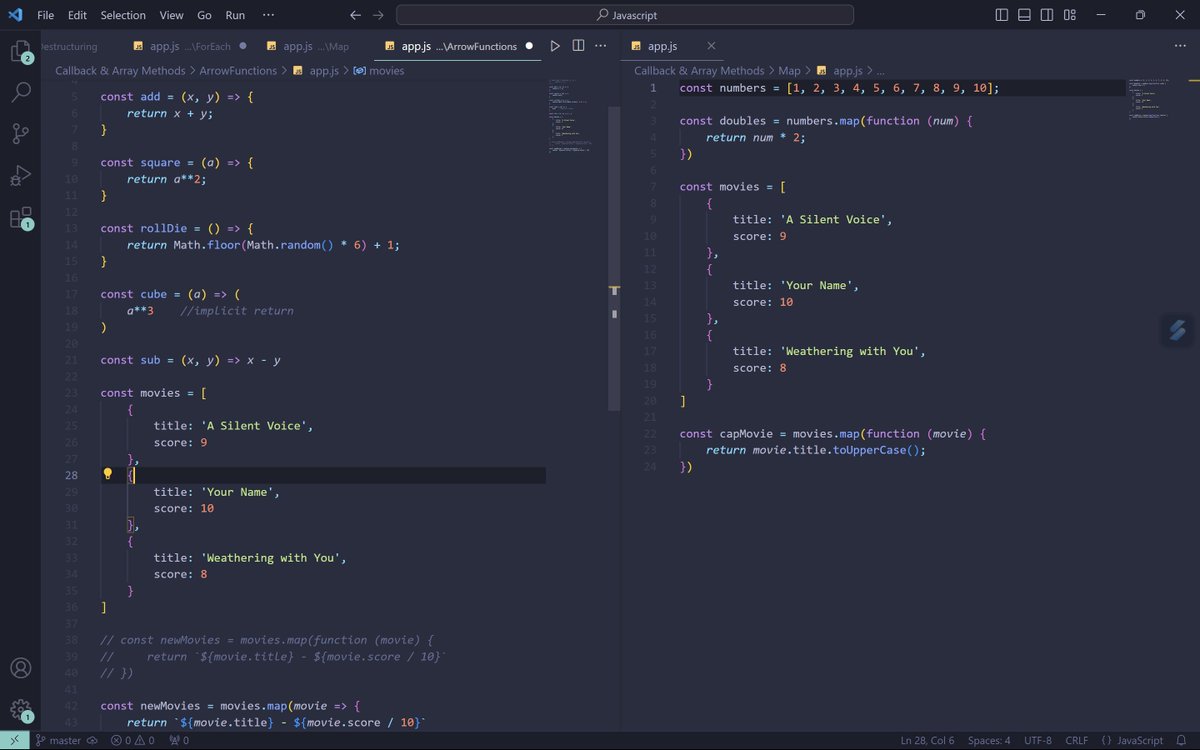Click the floating blue extension icon at right edge

click(1177, 330)
